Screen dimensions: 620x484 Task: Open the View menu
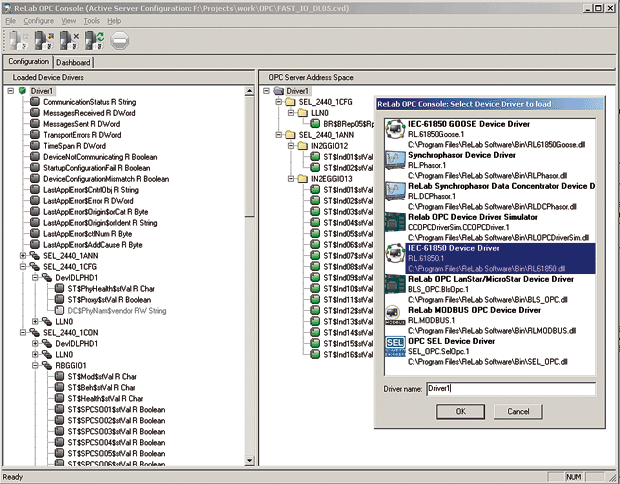tap(68, 21)
